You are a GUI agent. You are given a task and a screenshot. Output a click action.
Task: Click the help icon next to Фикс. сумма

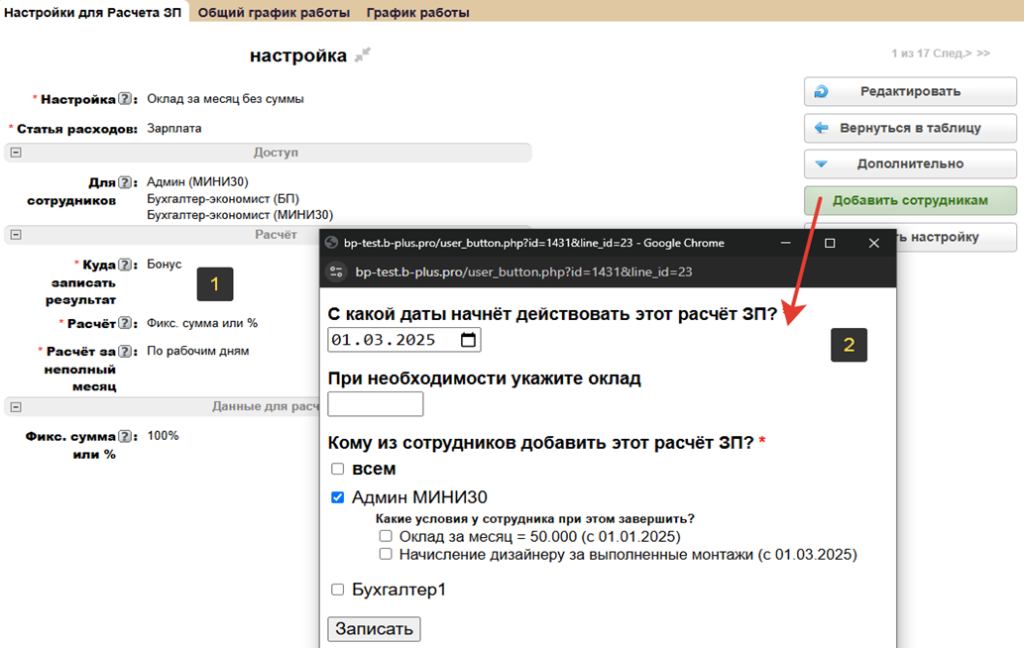pos(125,436)
